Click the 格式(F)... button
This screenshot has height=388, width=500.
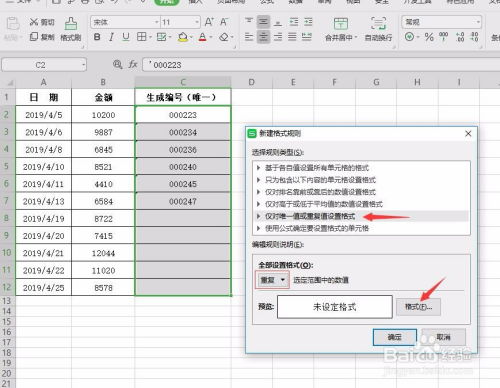coord(418,307)
